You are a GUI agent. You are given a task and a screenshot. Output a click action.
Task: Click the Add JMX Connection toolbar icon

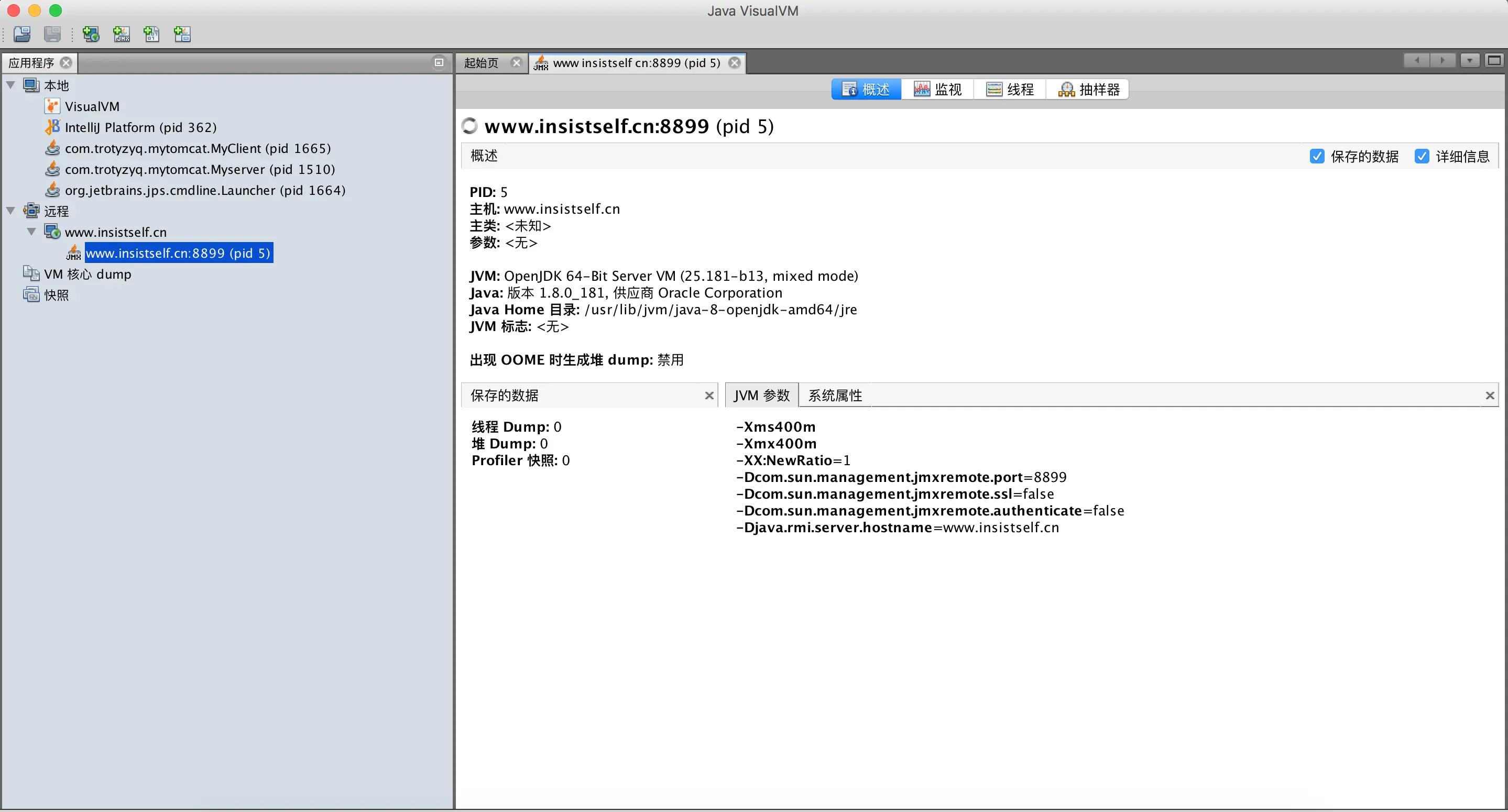click(x=121, y=34)
